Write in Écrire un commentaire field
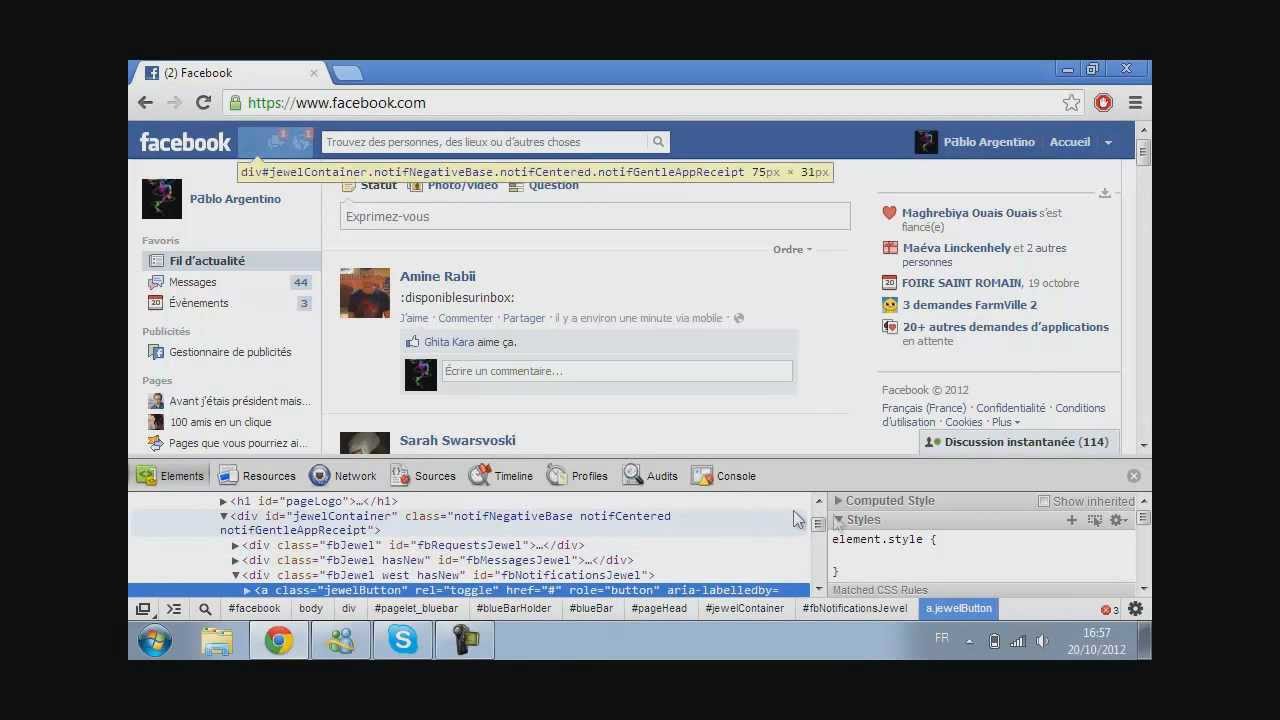The height and width of the screenshot is (720, 1280). coord(617,371)
